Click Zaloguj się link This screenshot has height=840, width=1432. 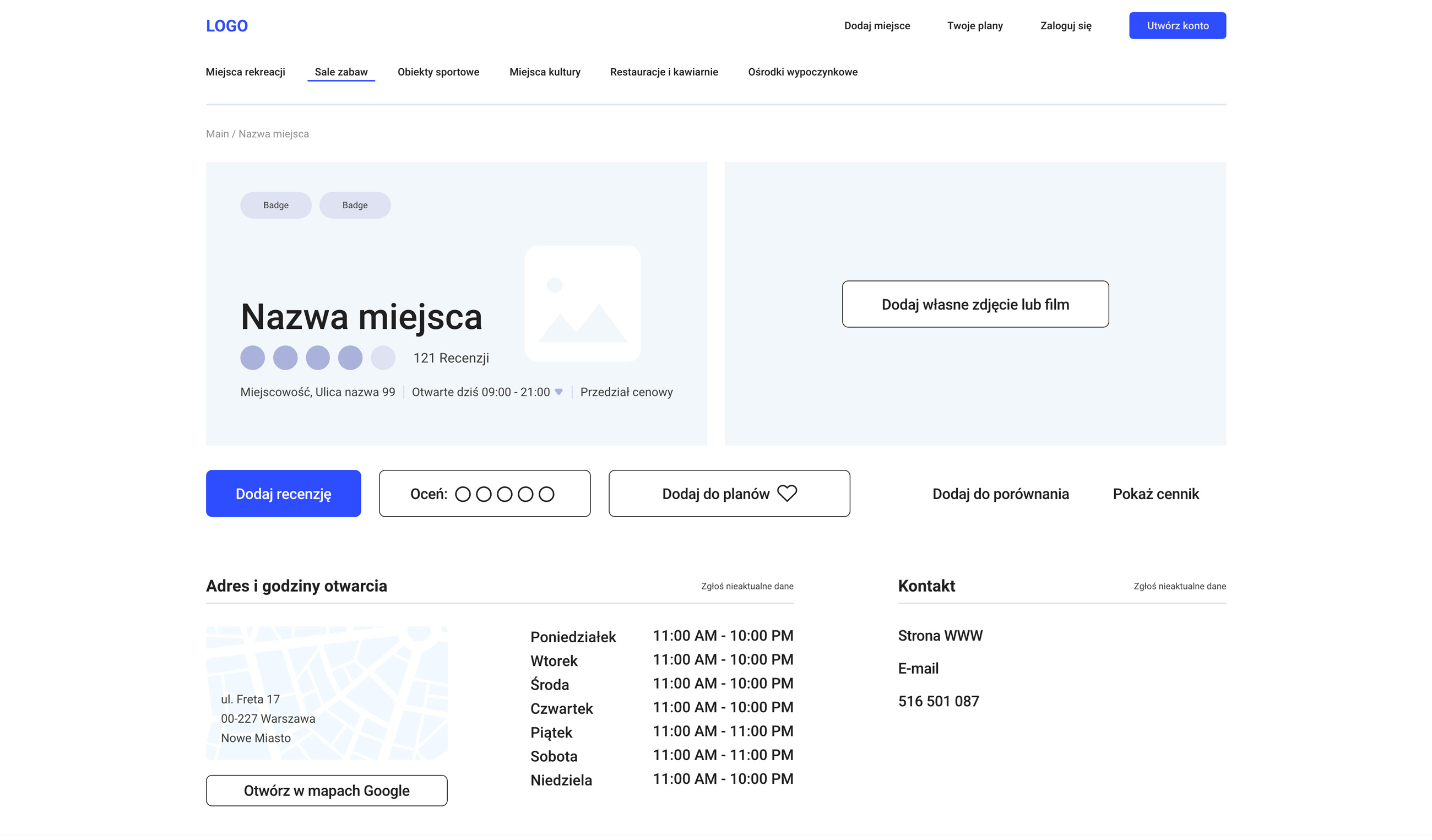pos(1066,25)
